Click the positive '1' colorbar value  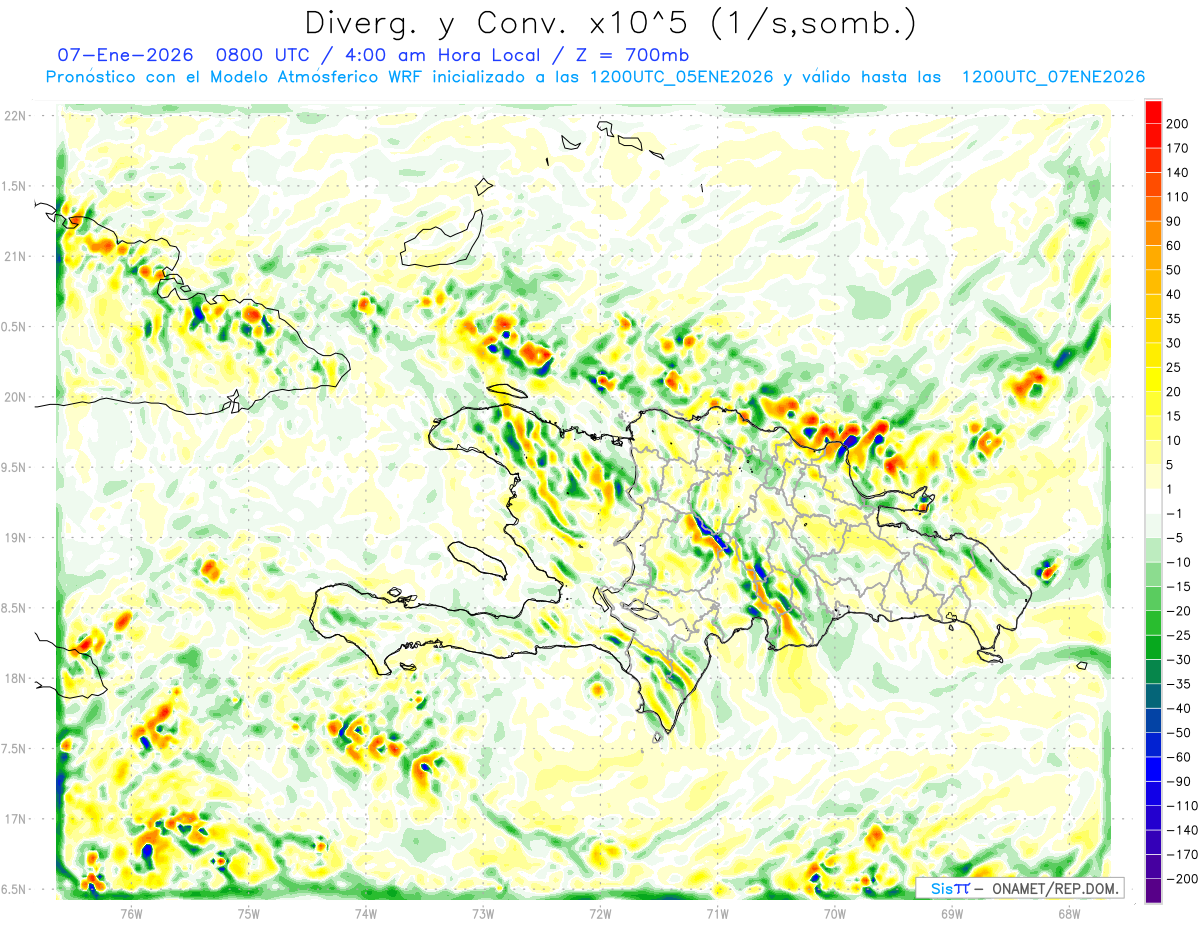pos(1170,489)
